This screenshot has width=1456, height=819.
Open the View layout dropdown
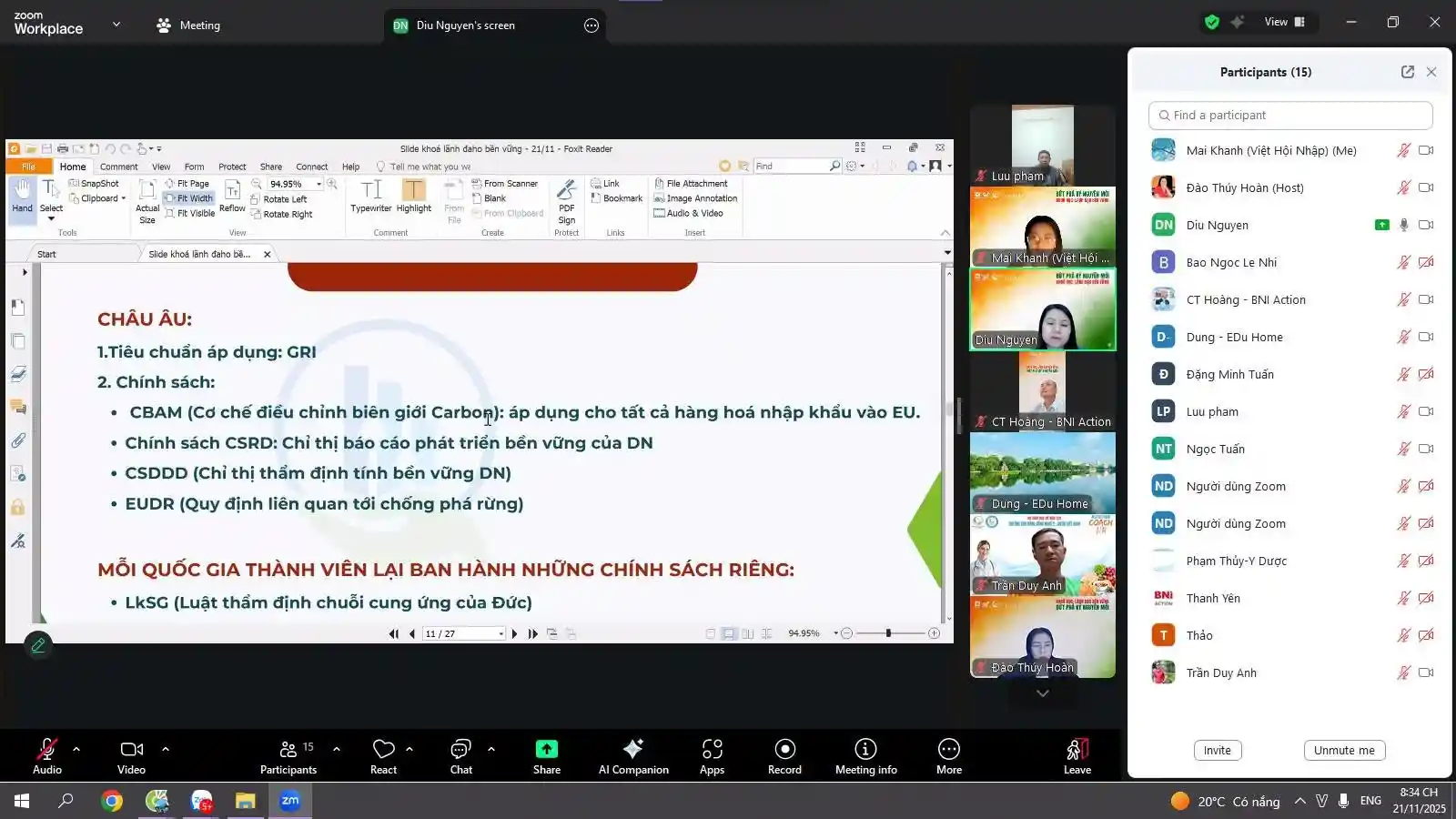tap(1284, 22)
